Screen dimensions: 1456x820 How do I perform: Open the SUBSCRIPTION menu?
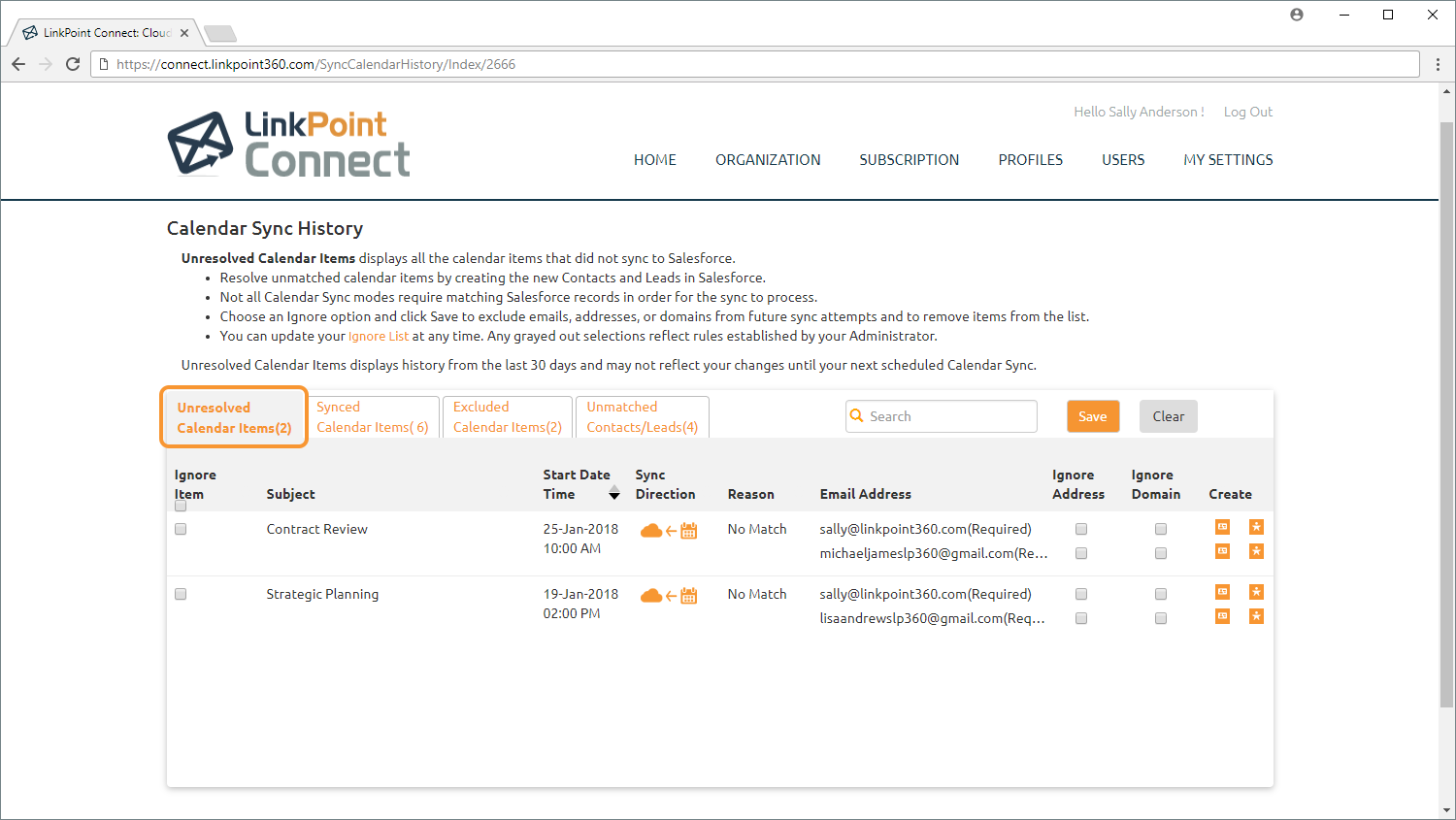(910, 160)
